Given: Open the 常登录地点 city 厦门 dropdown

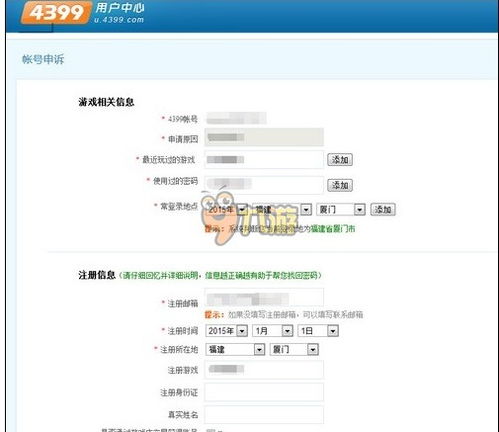Looking at the screenshot, I should point(341,210).
